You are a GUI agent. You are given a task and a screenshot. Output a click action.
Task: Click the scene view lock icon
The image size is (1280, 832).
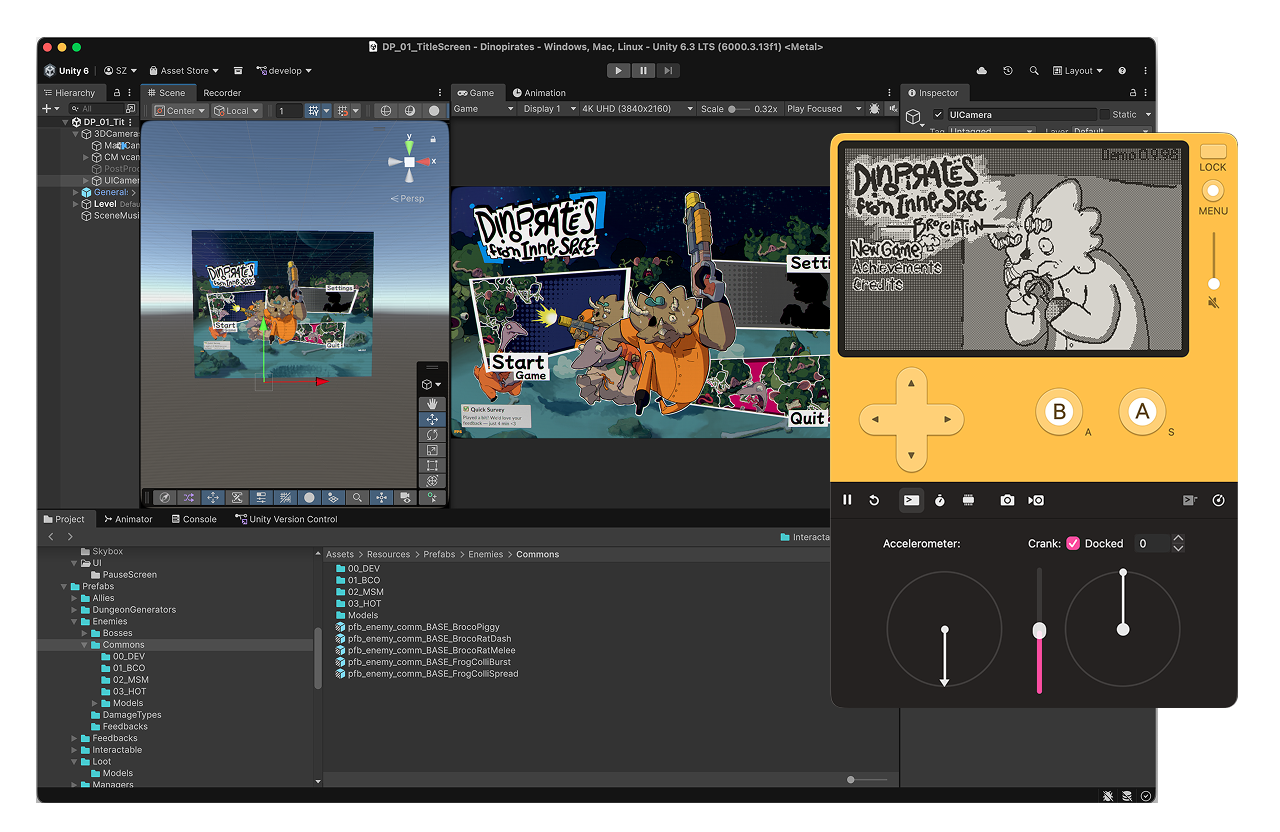pyautogui.click(x=433, y=139)
